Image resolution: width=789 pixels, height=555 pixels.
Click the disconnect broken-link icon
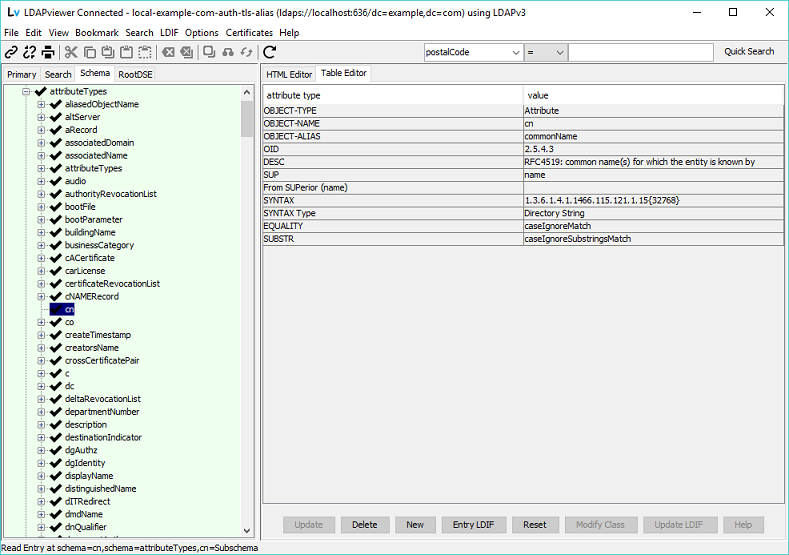30,52
